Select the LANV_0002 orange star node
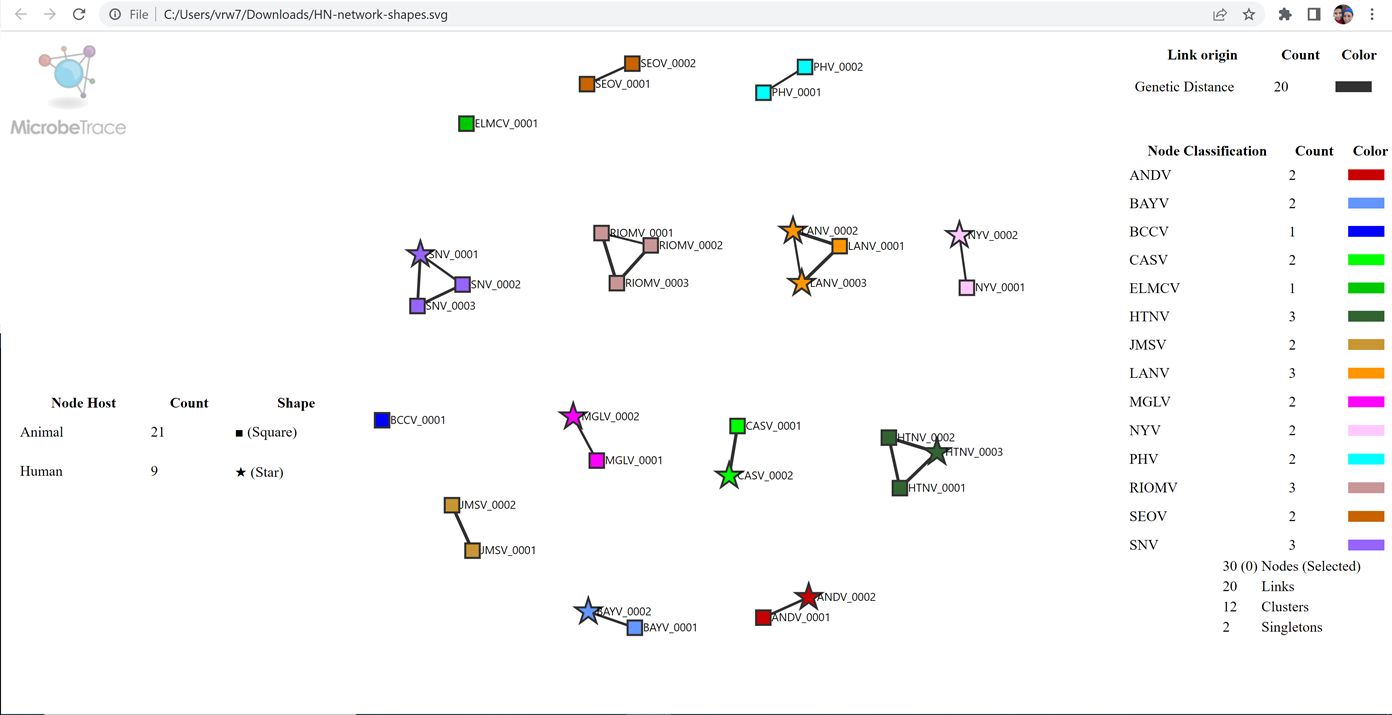Screen dimensions: 1392x715 click(791, 231)
